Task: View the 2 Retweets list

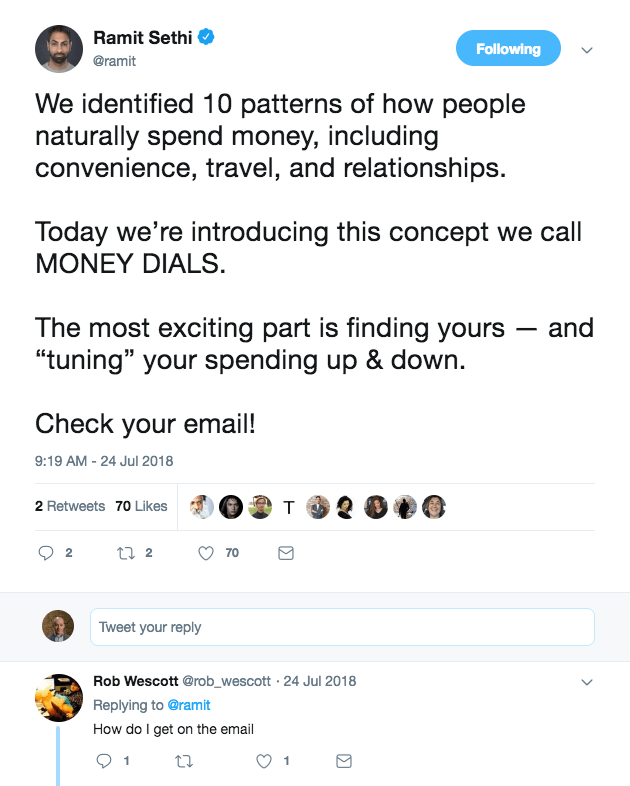Action: 70,506
